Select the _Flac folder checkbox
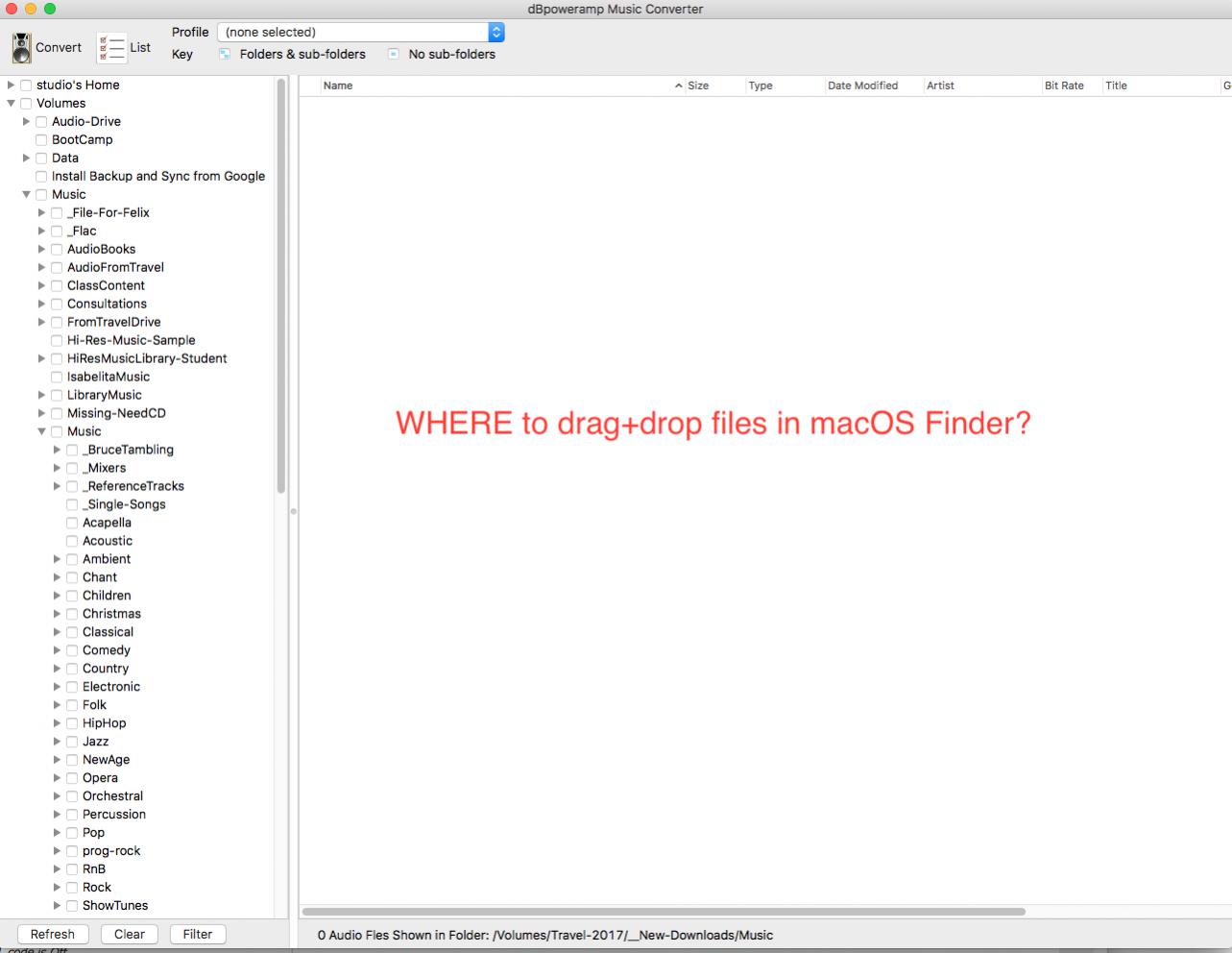The width and height of the screenshot is (1232, 953). pyautogui.click(x=57, y=232)
